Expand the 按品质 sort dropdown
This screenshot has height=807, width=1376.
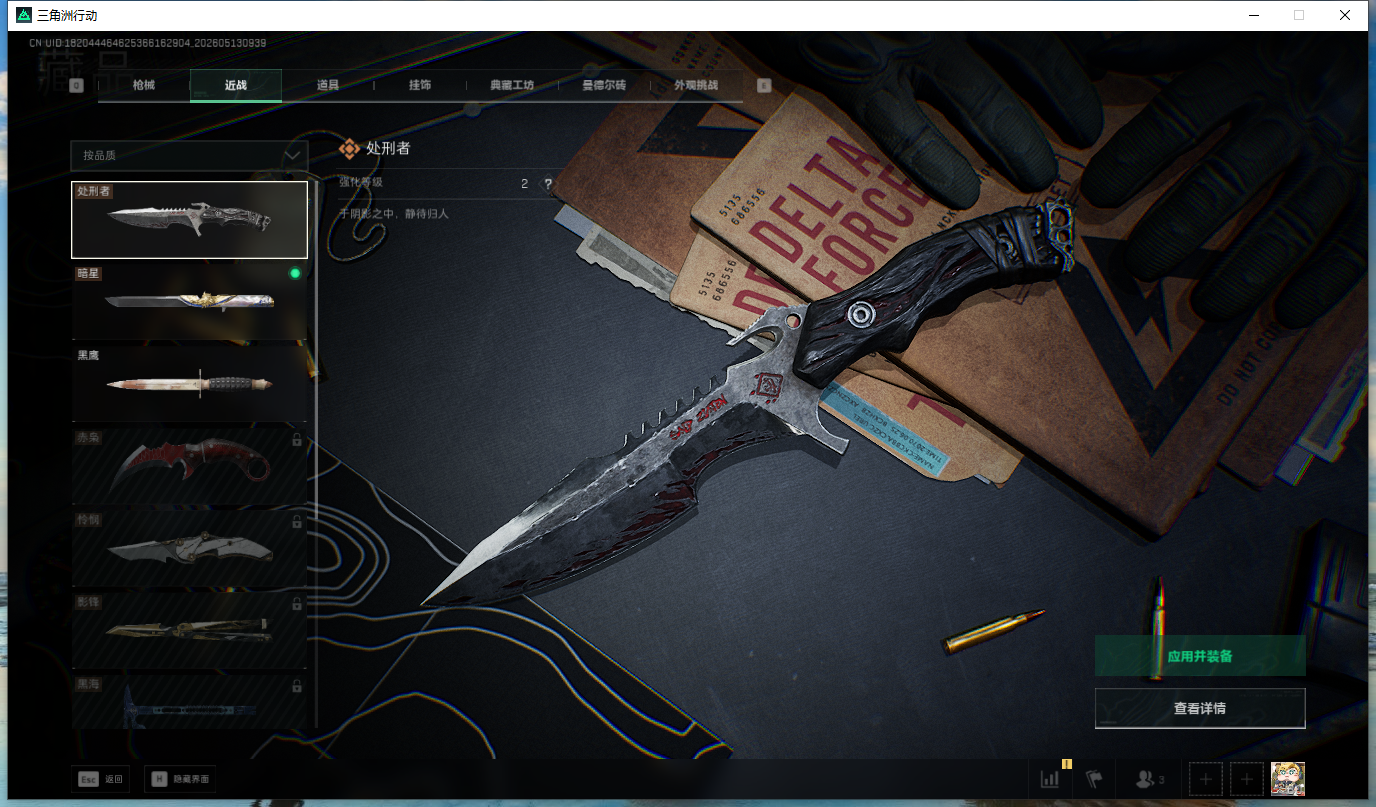pyautogui.click(x=189, y=155)
